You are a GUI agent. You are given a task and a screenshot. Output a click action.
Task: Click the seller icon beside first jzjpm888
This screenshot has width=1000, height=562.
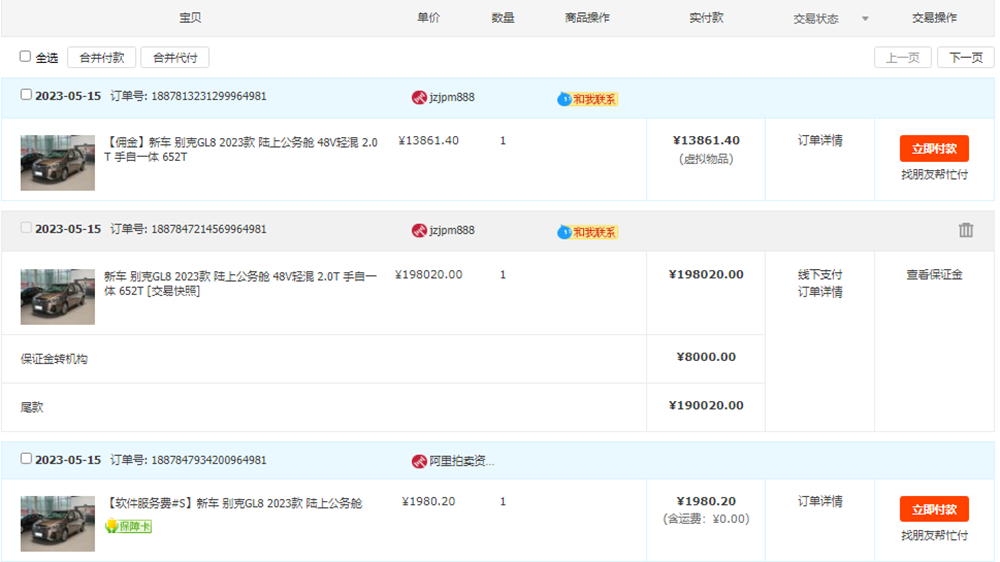[419, 98]
